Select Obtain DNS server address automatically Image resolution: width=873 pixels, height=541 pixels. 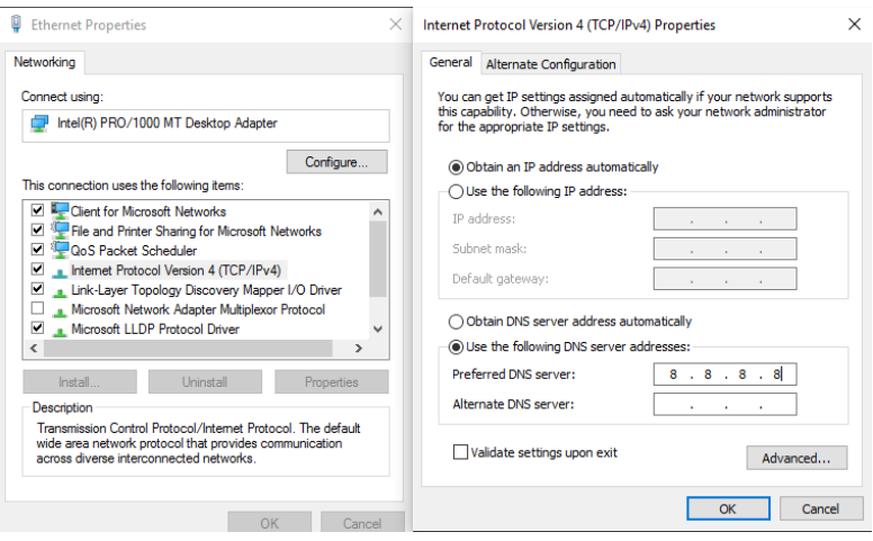point(456,322)
